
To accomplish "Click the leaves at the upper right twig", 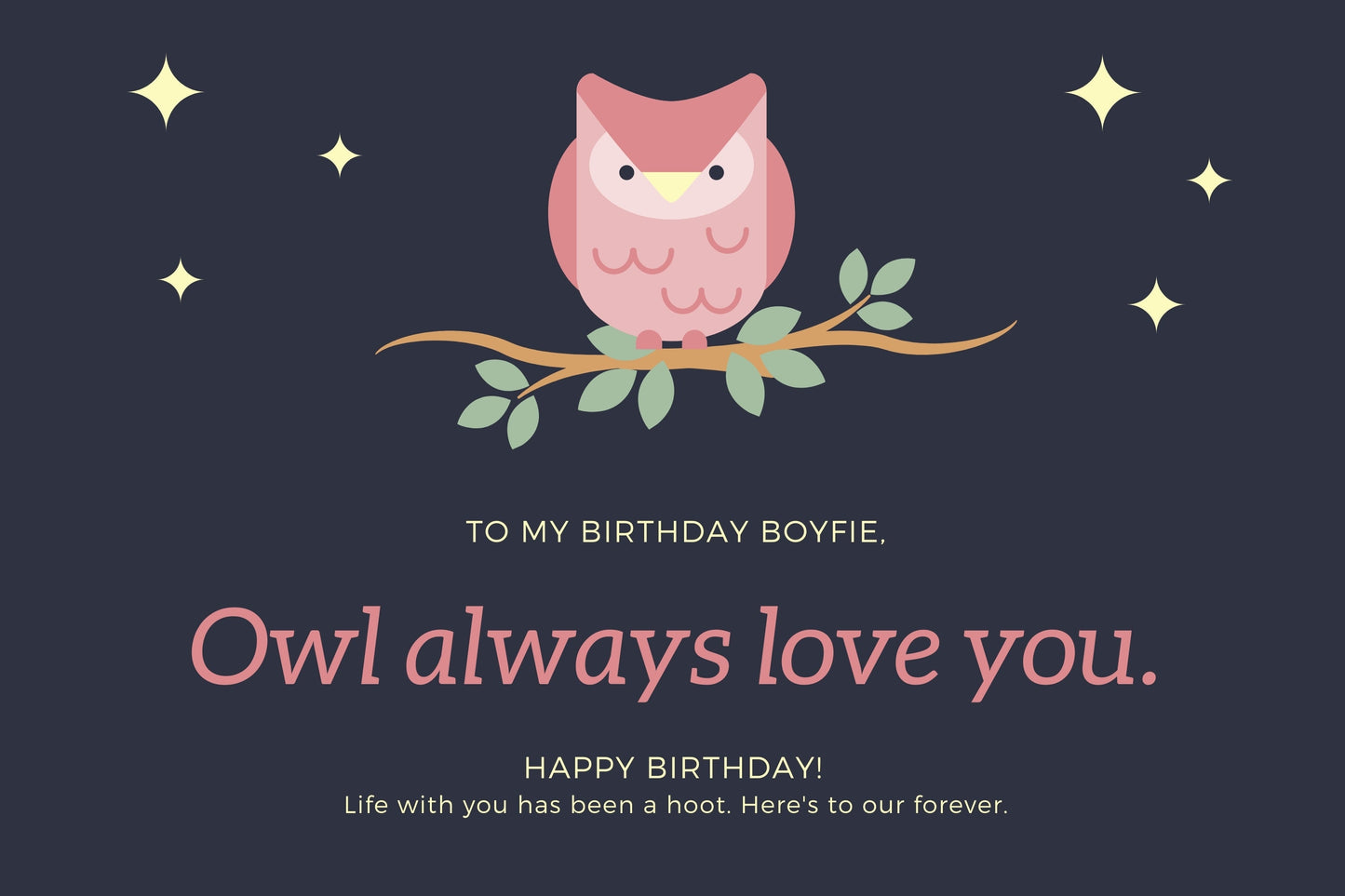I will (877, 288).
